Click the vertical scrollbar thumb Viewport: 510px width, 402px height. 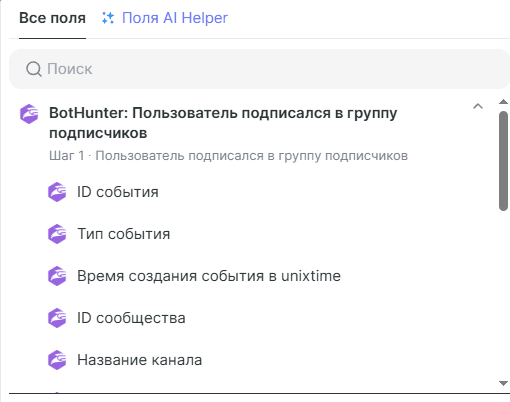pyautogui.click(x=503, y=161)
